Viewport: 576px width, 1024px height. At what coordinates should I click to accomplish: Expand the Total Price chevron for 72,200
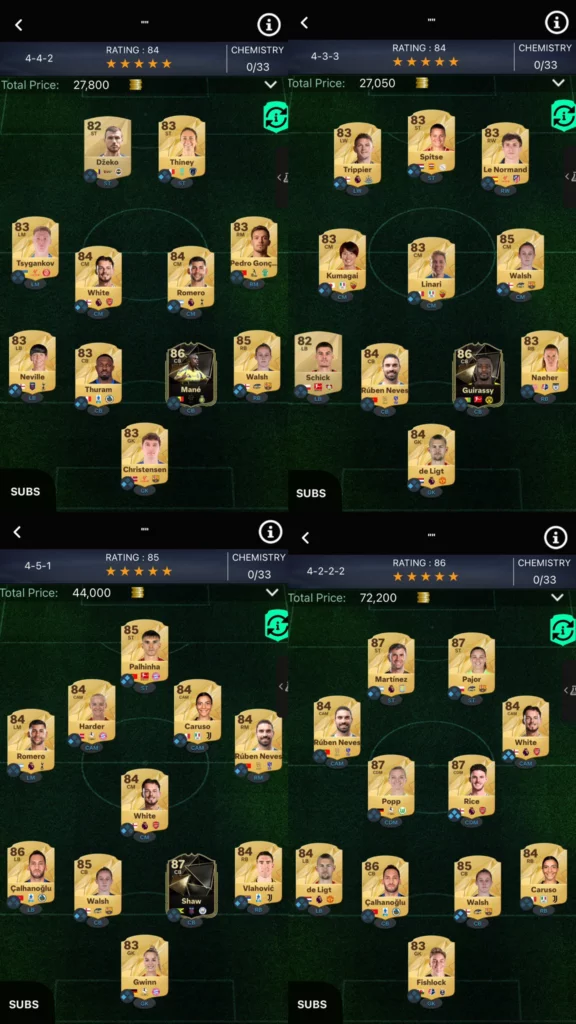tap(557, 598)
